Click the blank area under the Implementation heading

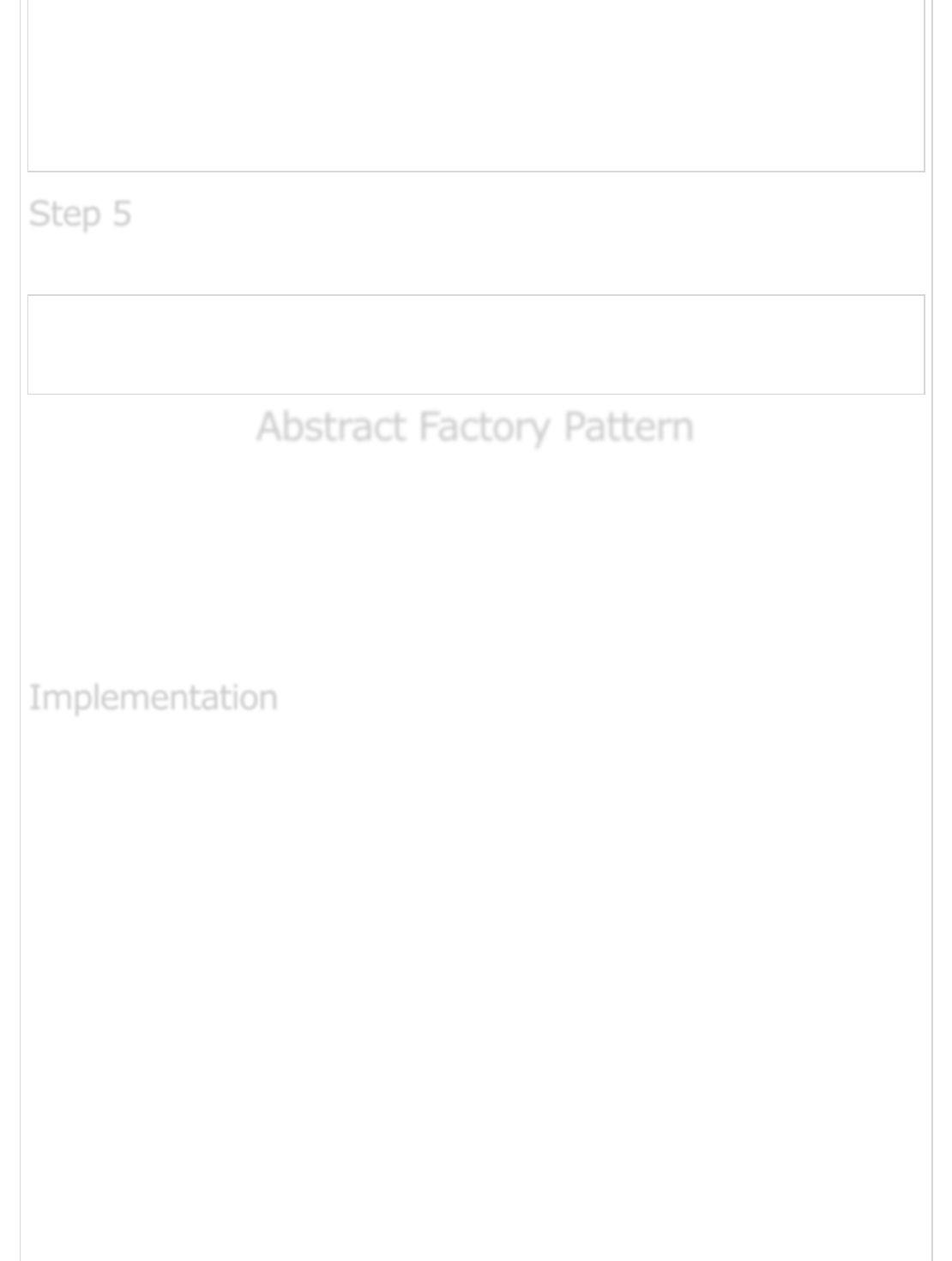[x=476, y=944]
